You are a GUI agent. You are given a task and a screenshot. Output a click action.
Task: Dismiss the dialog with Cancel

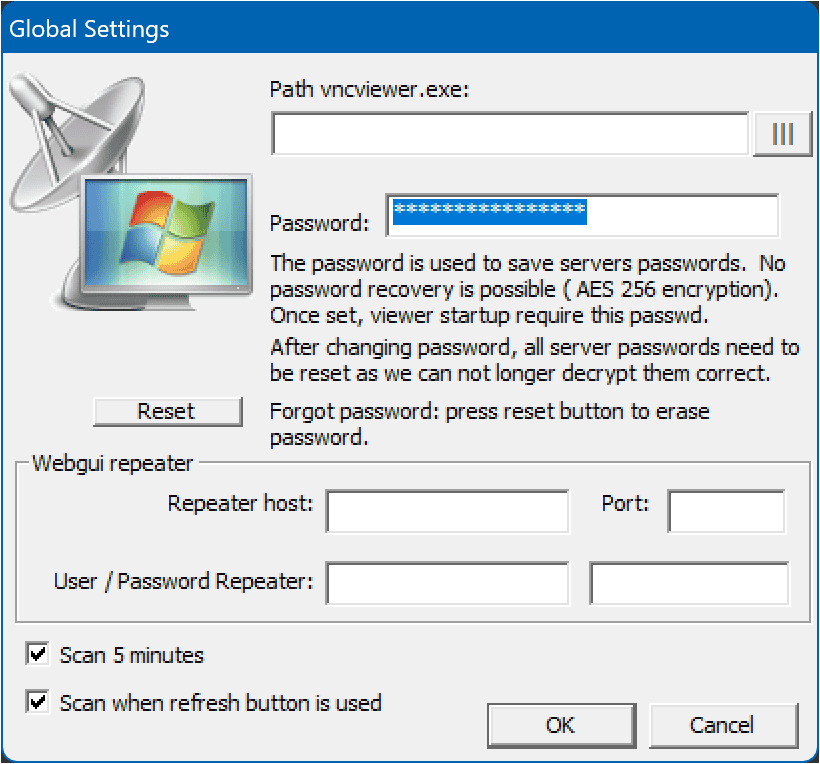click(x=723, y=725)
